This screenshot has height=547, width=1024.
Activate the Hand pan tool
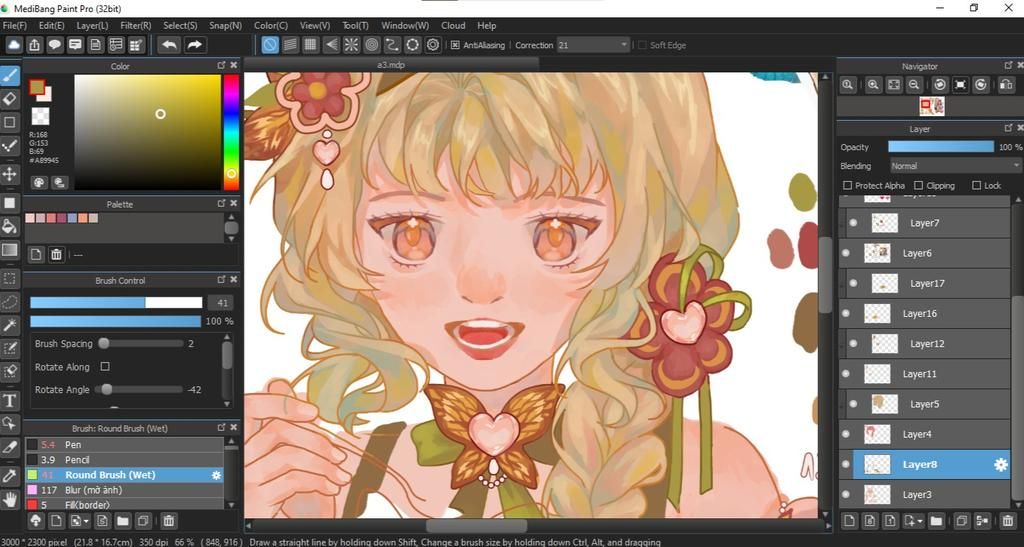pos(10,498)
